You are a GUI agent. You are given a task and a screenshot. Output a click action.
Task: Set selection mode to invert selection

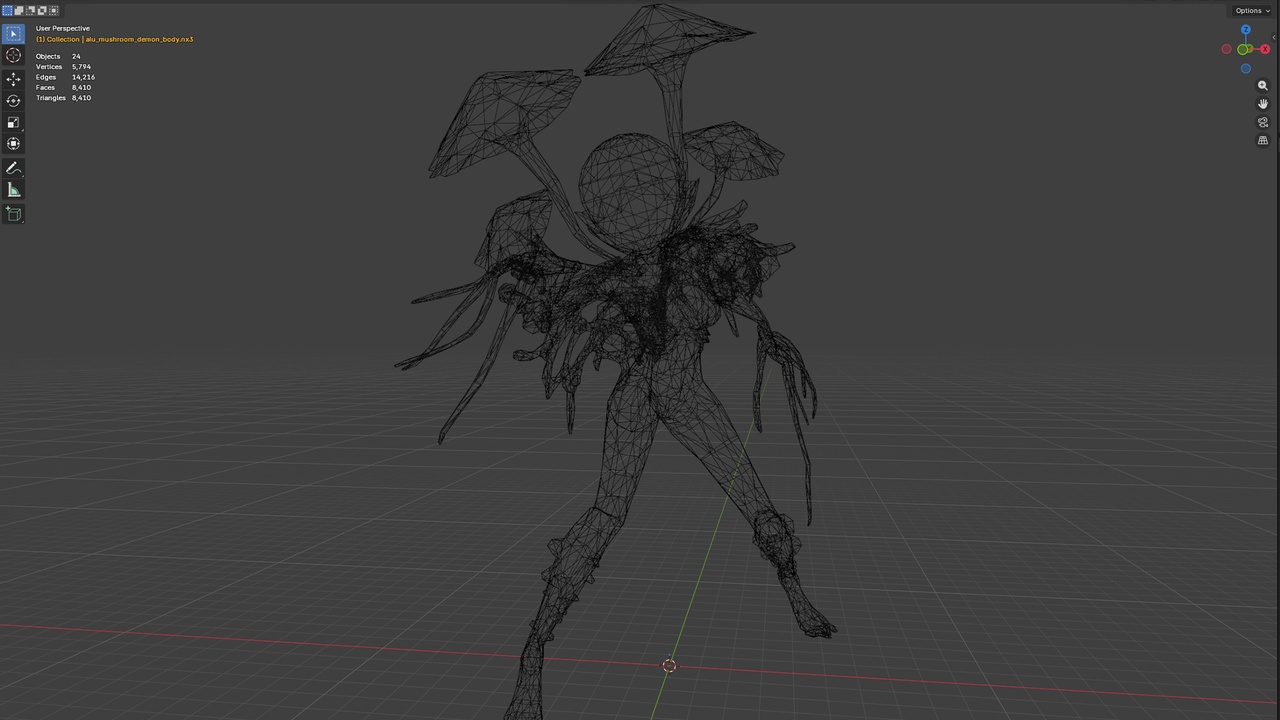click(42, 10)
